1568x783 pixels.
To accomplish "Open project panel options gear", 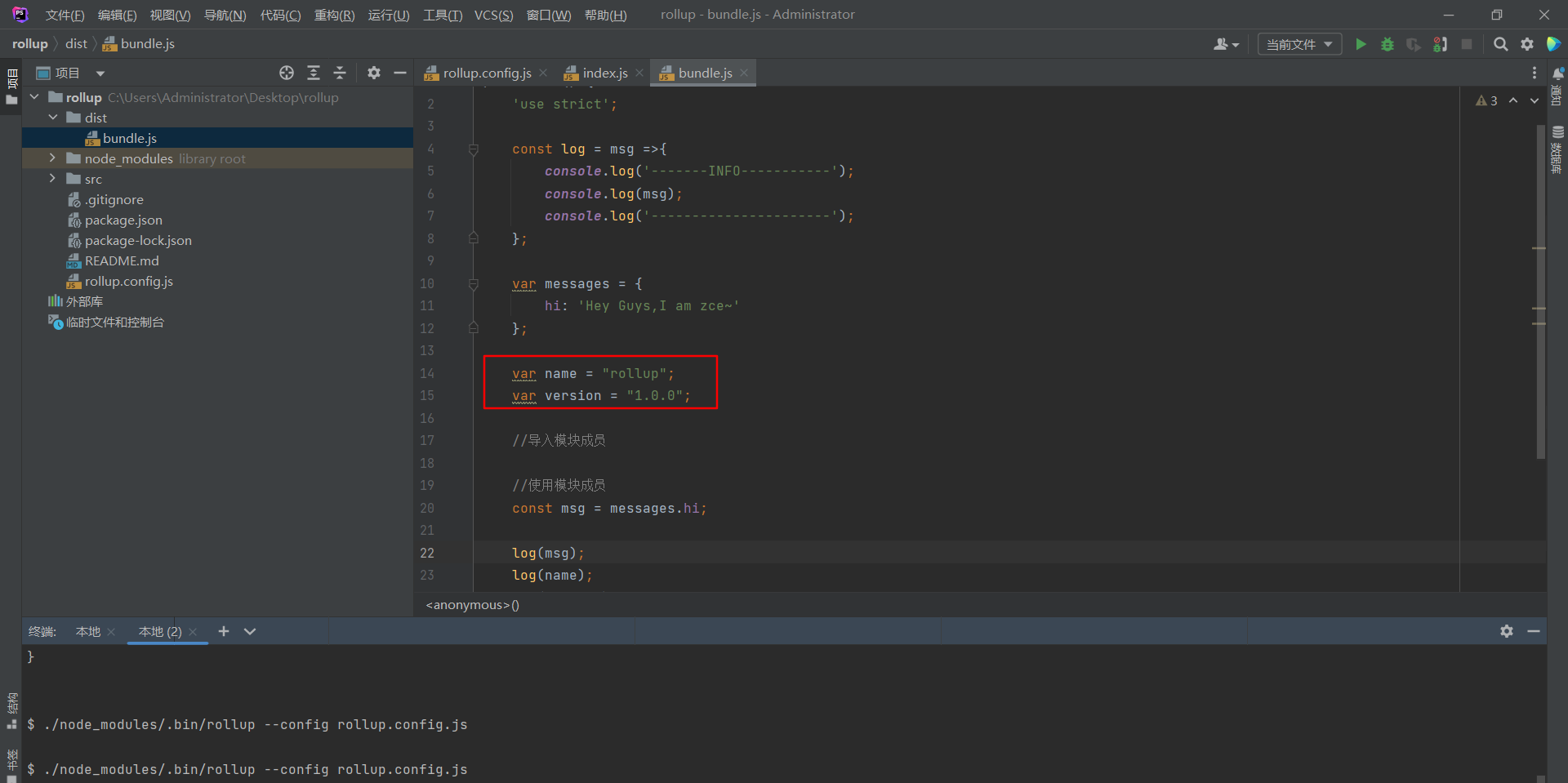I will (x=374, y=73).
